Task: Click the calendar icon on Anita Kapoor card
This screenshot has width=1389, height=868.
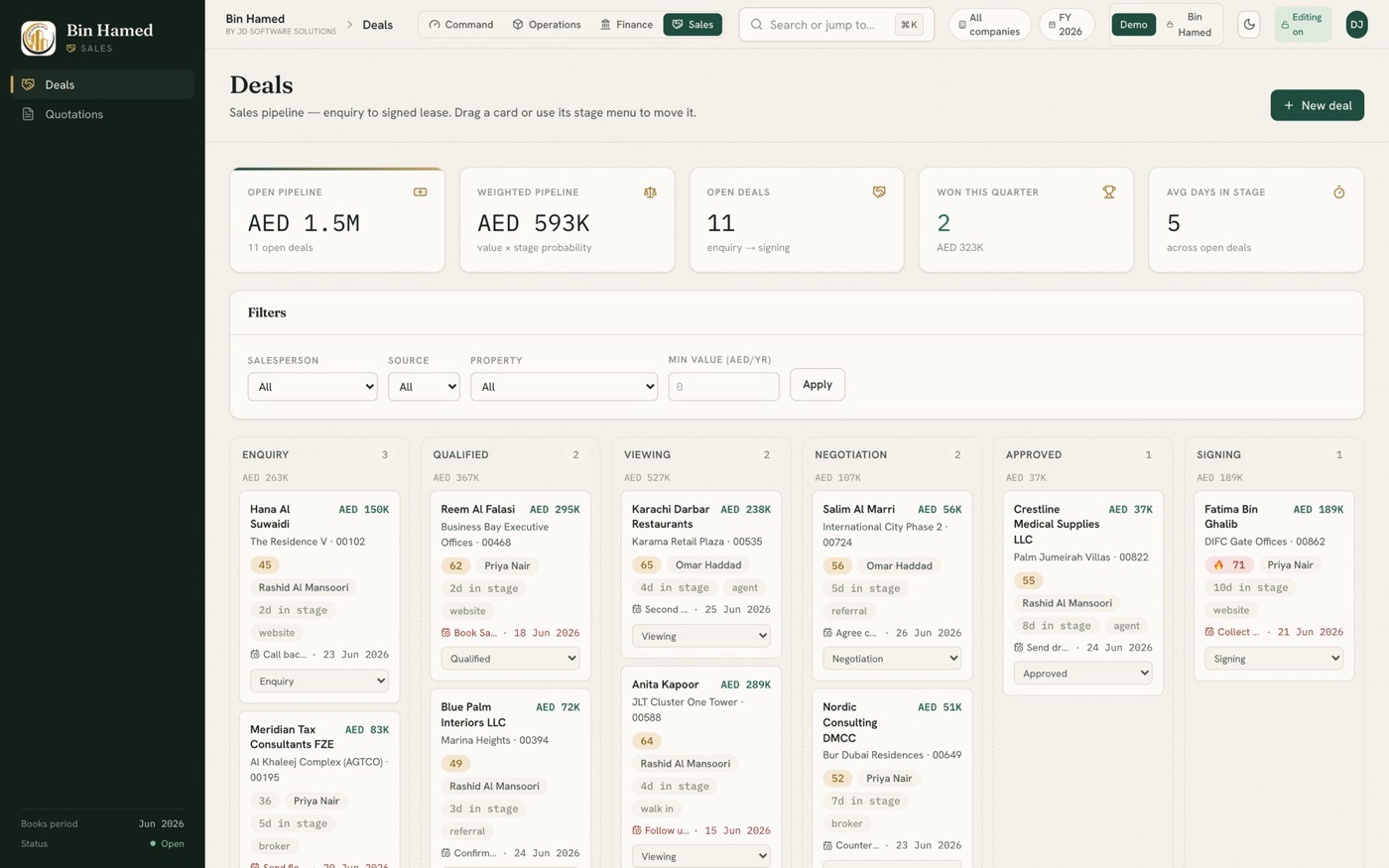Action: click(x=637, y=830)
